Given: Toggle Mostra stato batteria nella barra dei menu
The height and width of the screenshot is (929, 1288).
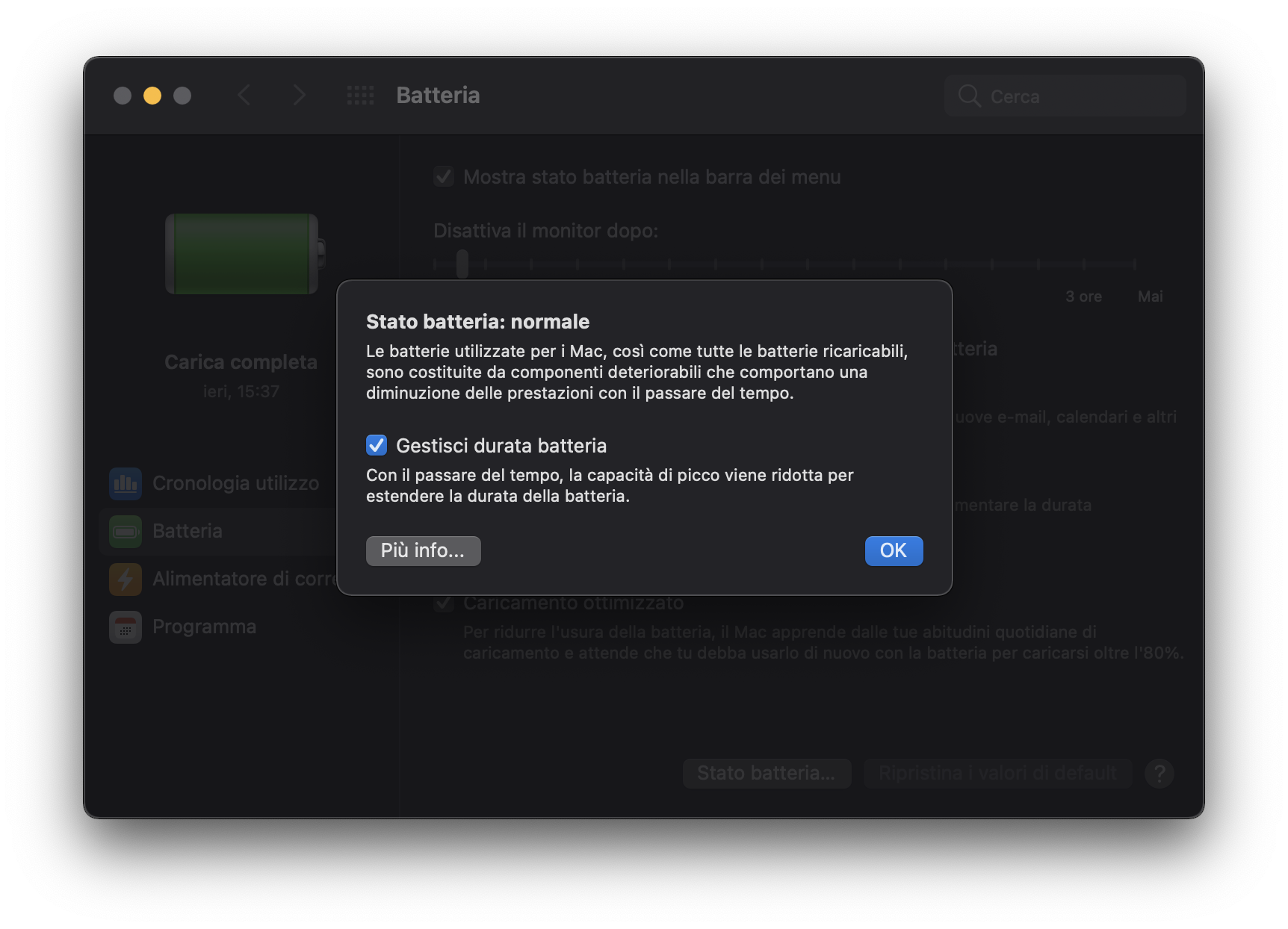Looking at the screenshot, I should tap(444, 177).
